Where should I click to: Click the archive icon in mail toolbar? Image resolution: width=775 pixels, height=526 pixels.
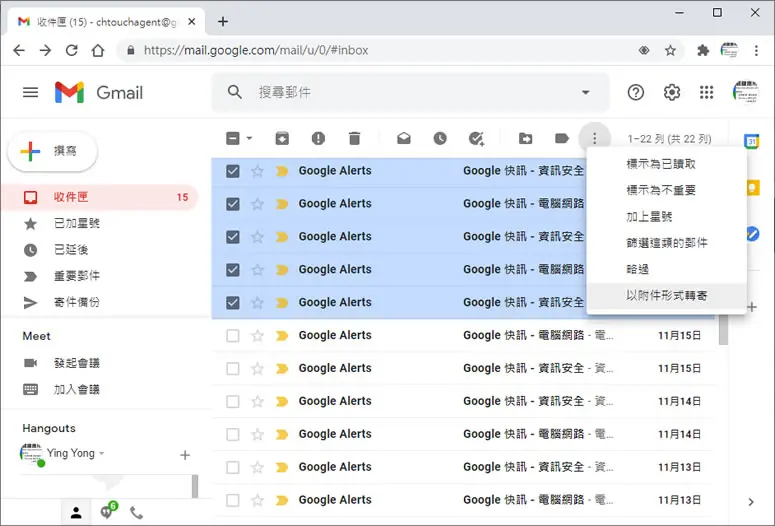[x=282, y=138]
